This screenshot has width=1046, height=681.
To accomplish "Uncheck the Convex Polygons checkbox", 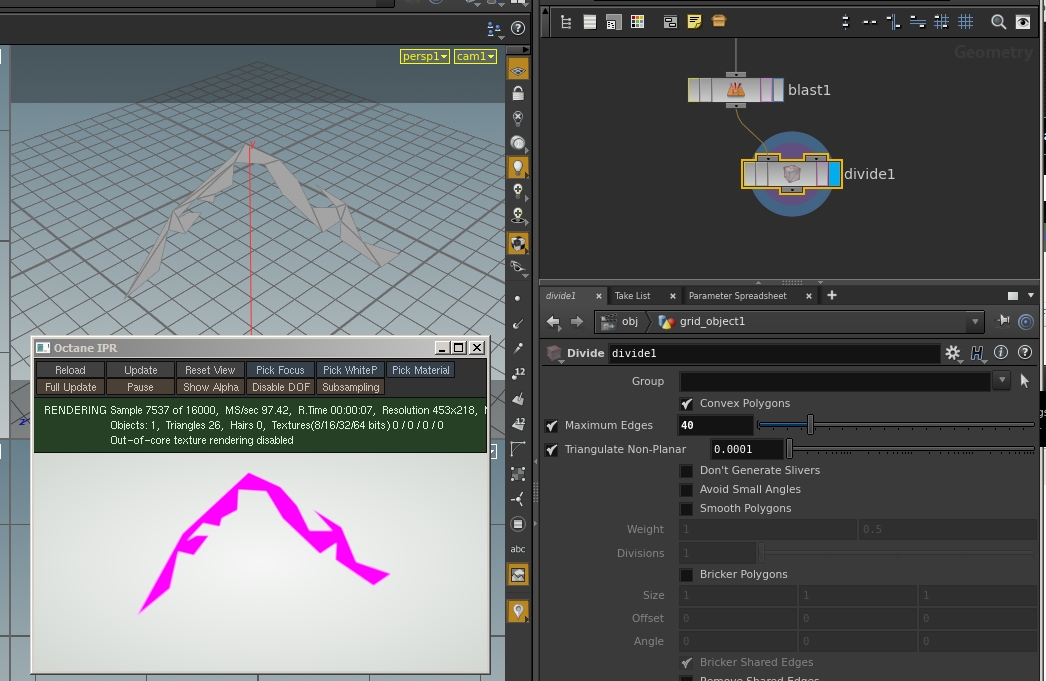I will click(x=687, y=404).
